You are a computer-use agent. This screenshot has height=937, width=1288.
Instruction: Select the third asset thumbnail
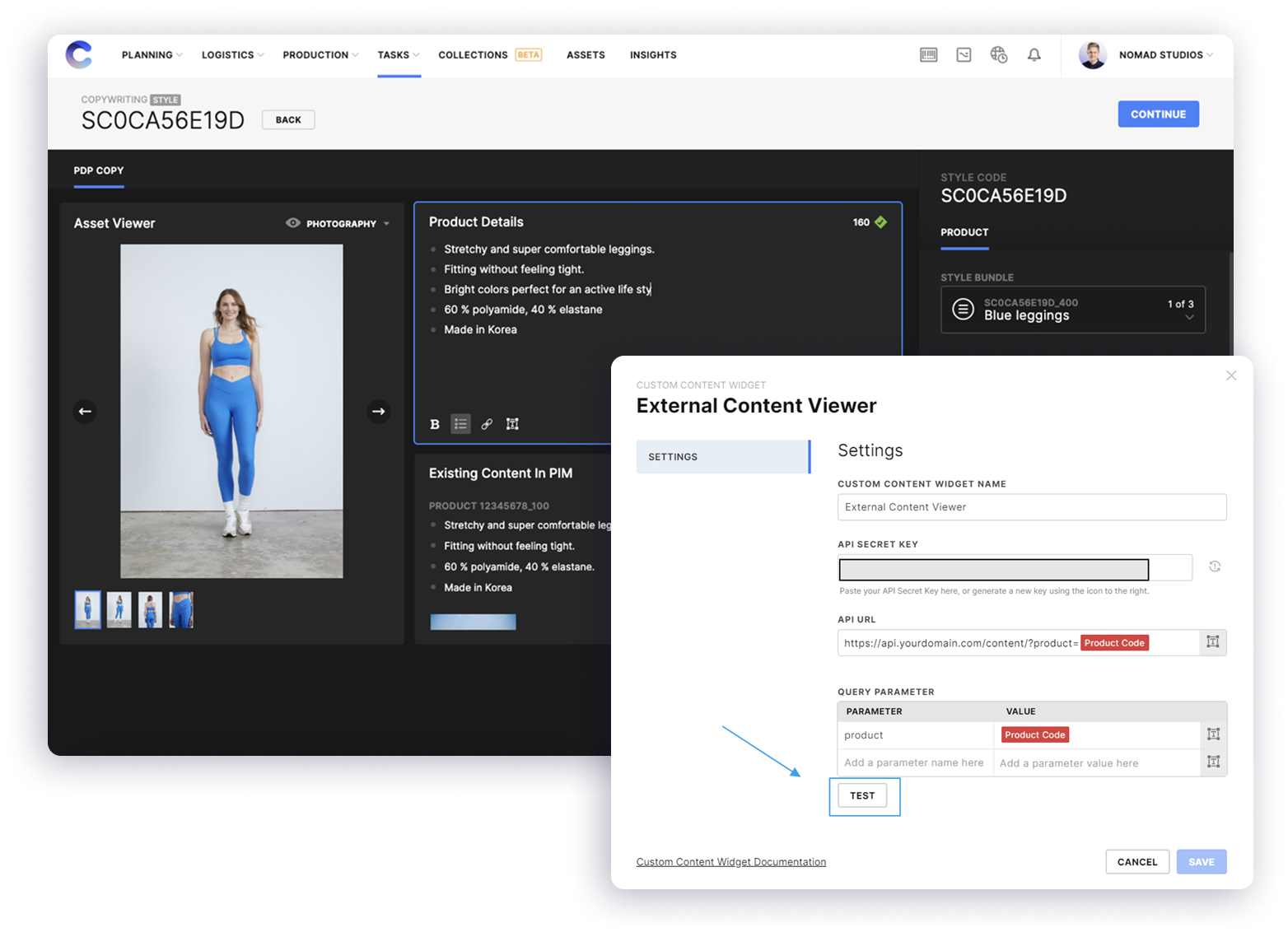coord(150,610)
